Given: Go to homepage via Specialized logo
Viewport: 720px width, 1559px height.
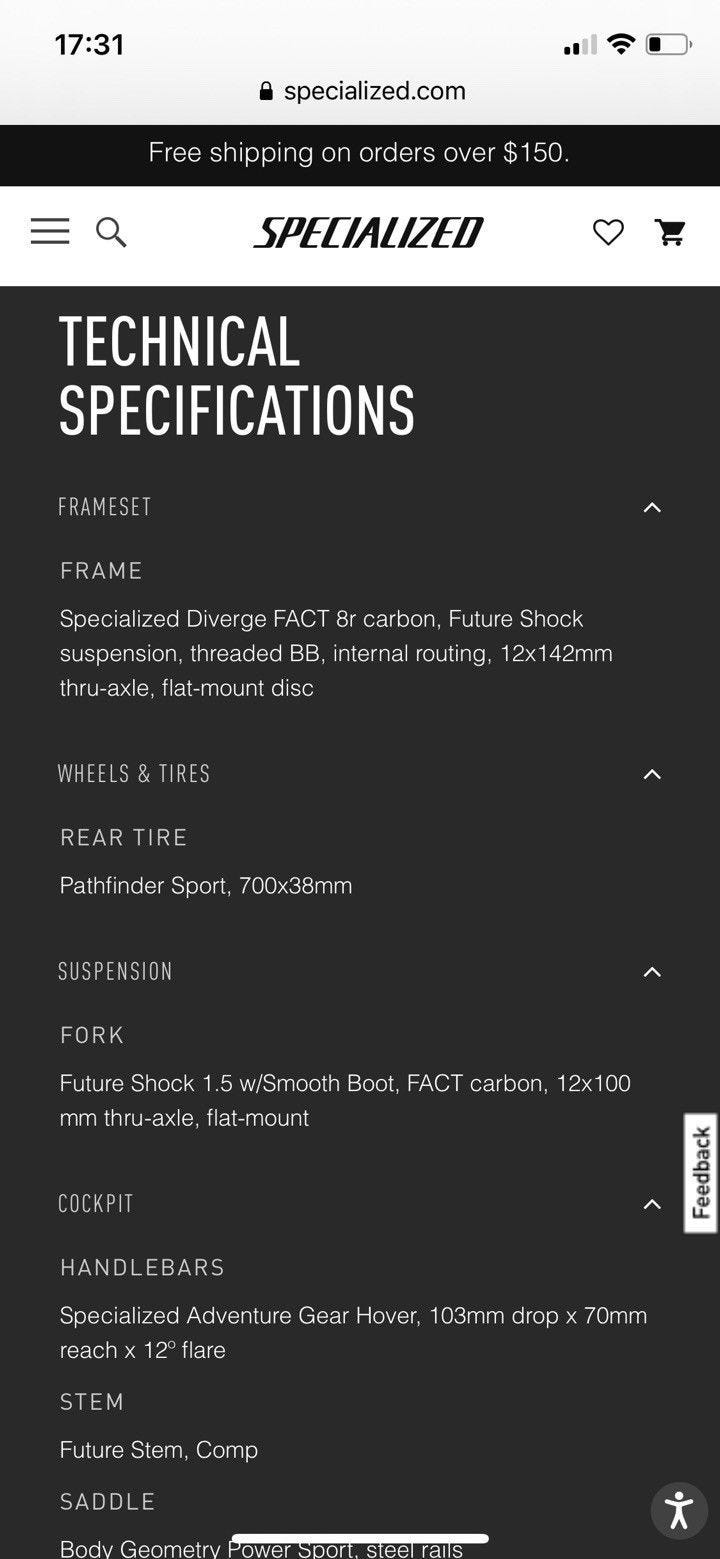Looking at the screenshot, I should click(368, 233).
